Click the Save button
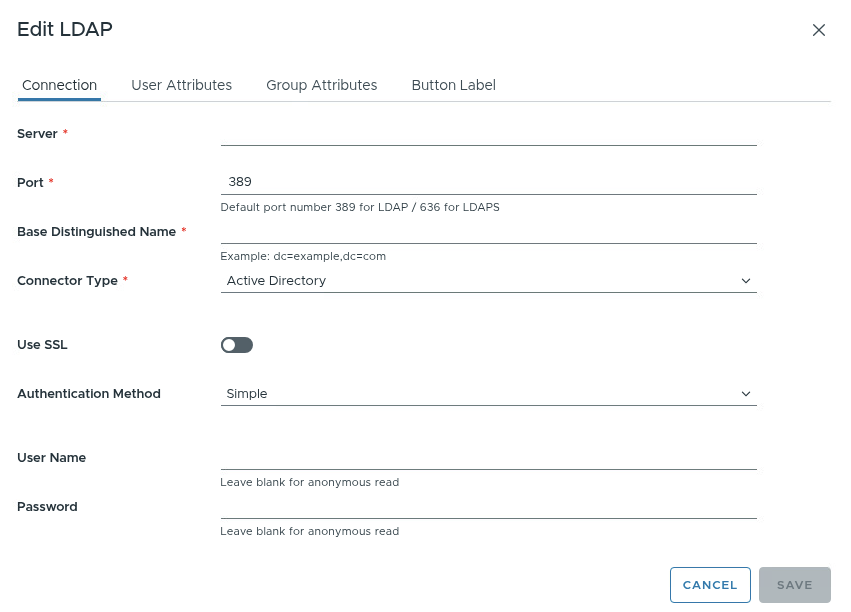851x612 pixels. tap(794, 585)
